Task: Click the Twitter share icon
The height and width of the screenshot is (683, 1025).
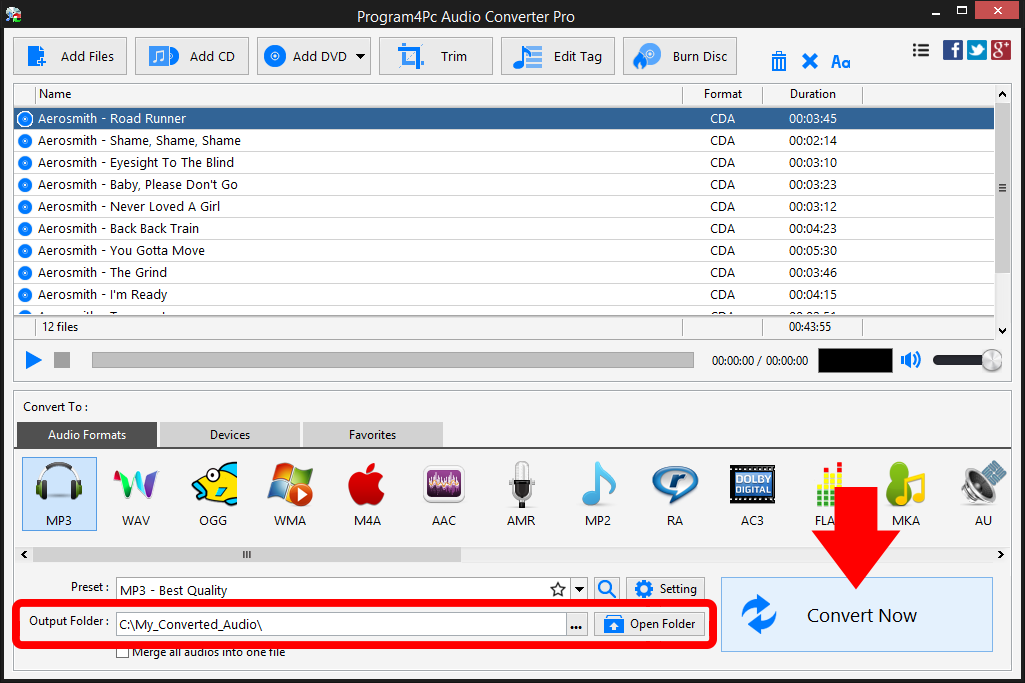Action: [976, 49]
